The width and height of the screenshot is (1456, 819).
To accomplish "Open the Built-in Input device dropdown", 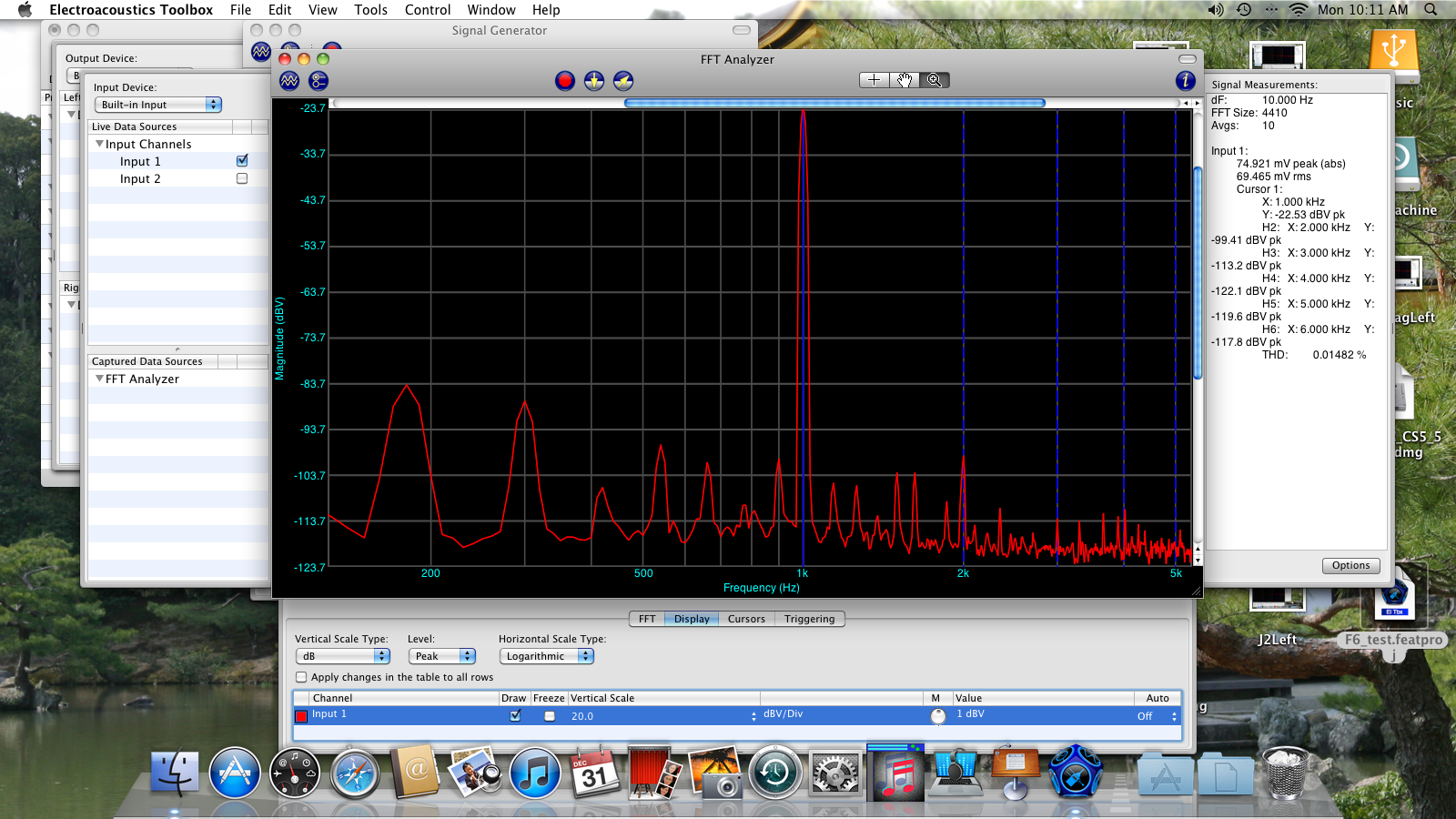I will (x=158, y=105).
